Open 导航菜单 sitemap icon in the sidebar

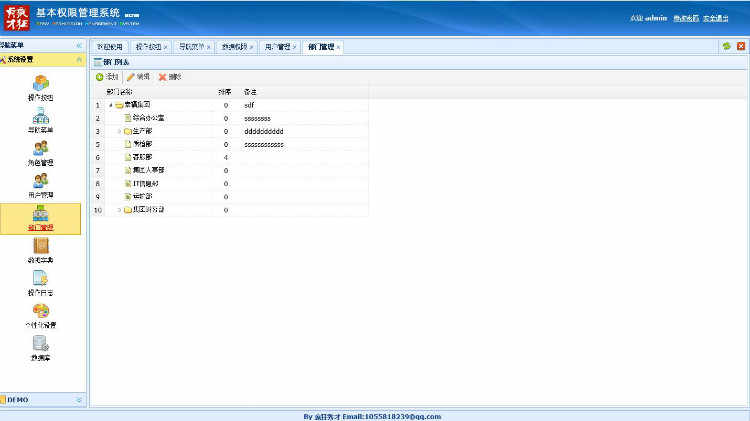tap(41, 115)
